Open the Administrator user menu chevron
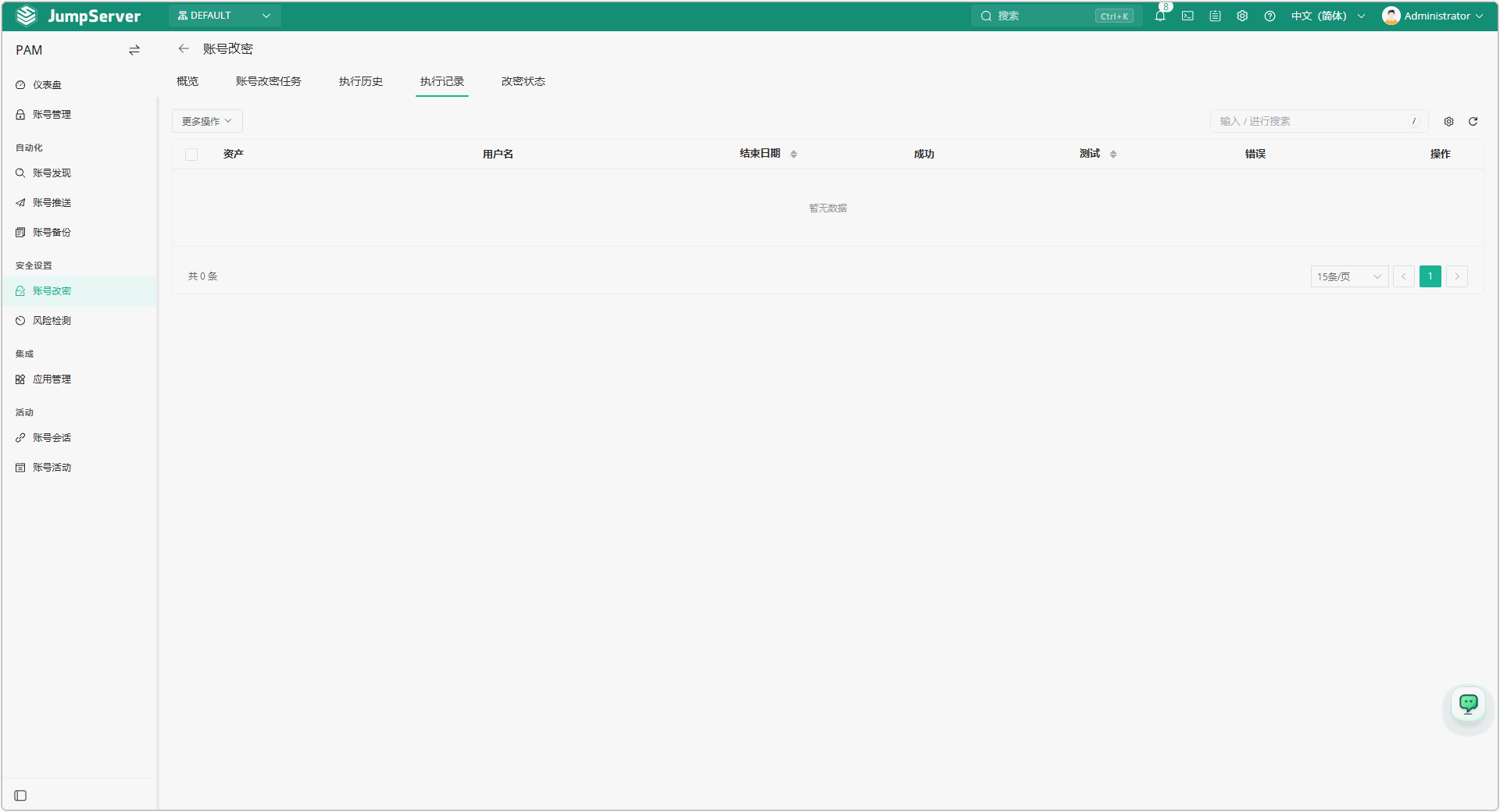This screenshot has width=1500, height=812. tap(1479, 16)
